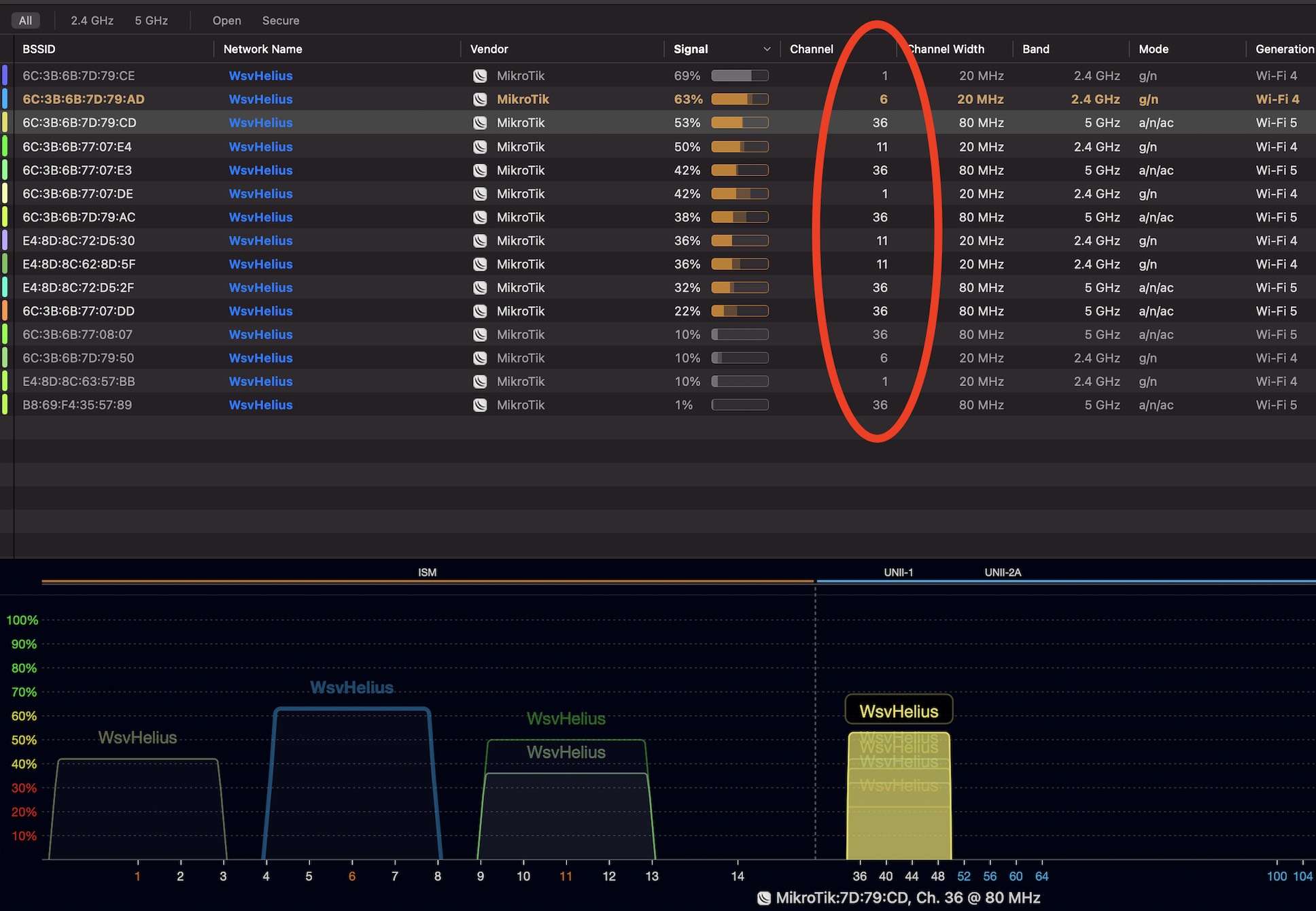Click the MikroTik icon on the 6C:3B:6B:7D:79:50 row
This screenshot has width=1316, height=911.
point(481,358)
